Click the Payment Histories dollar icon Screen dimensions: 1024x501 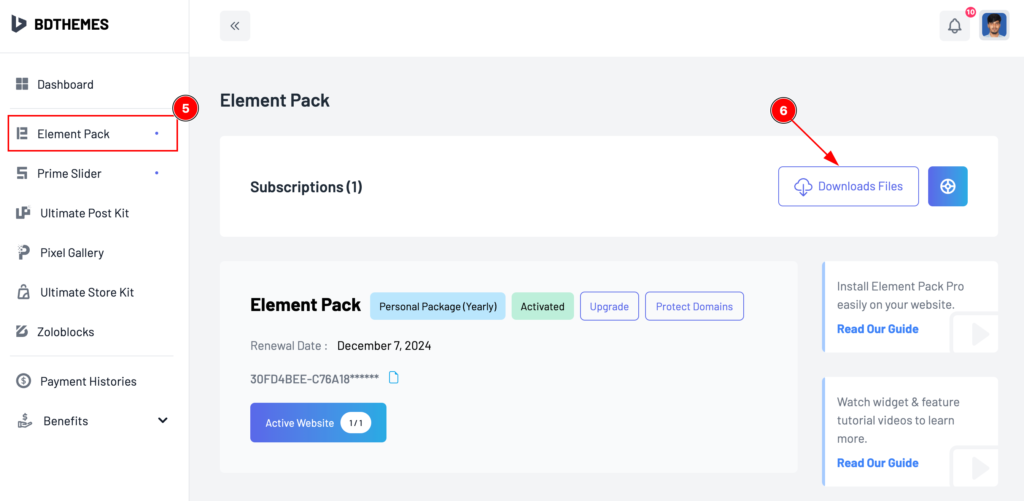pos(24,381)
